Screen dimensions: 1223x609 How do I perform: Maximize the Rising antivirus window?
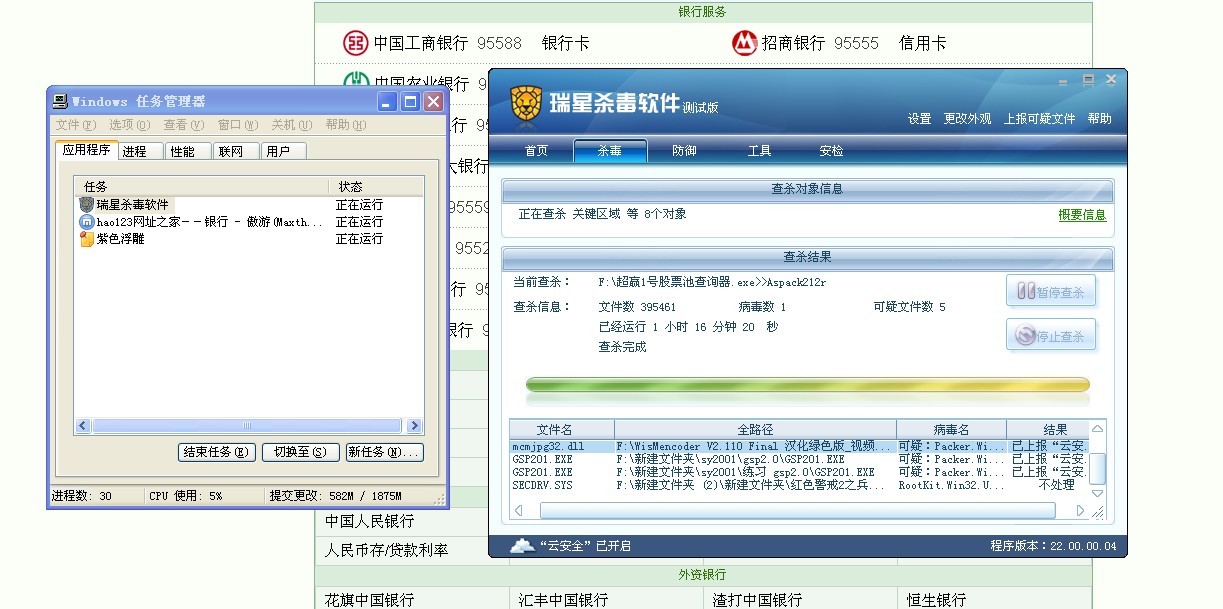(x=1088, y=80)
